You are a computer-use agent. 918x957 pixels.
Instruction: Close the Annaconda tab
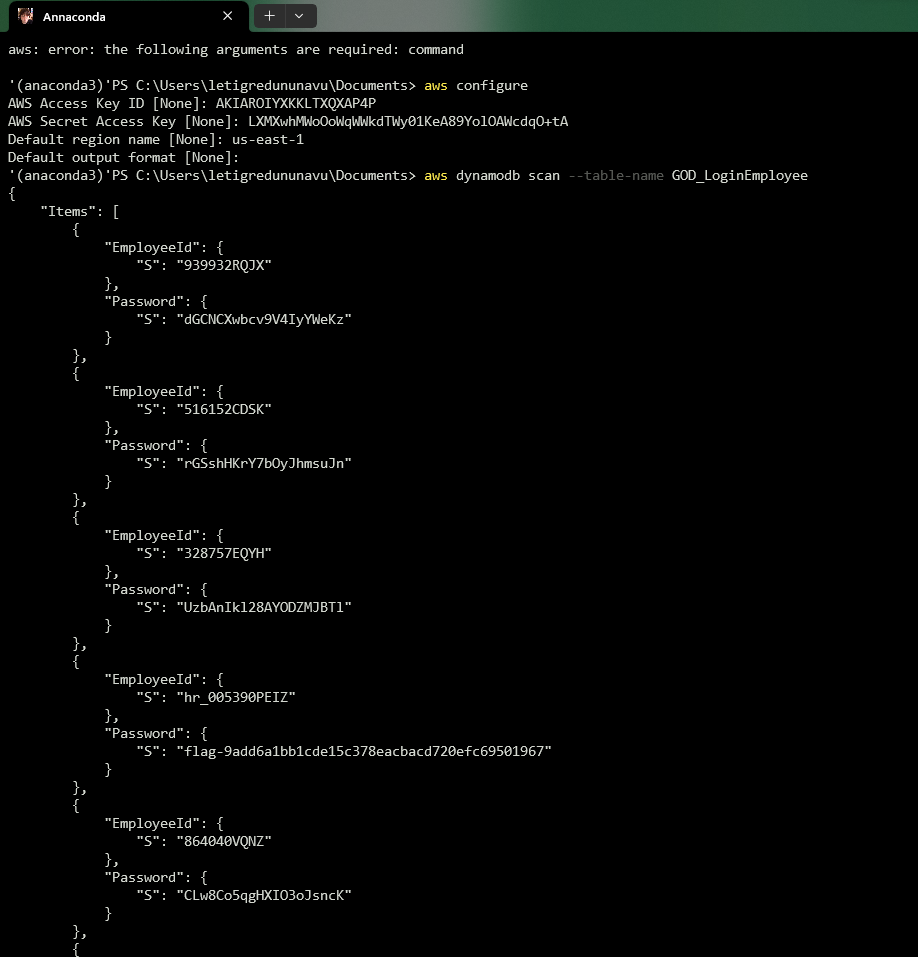click(228, 16)
